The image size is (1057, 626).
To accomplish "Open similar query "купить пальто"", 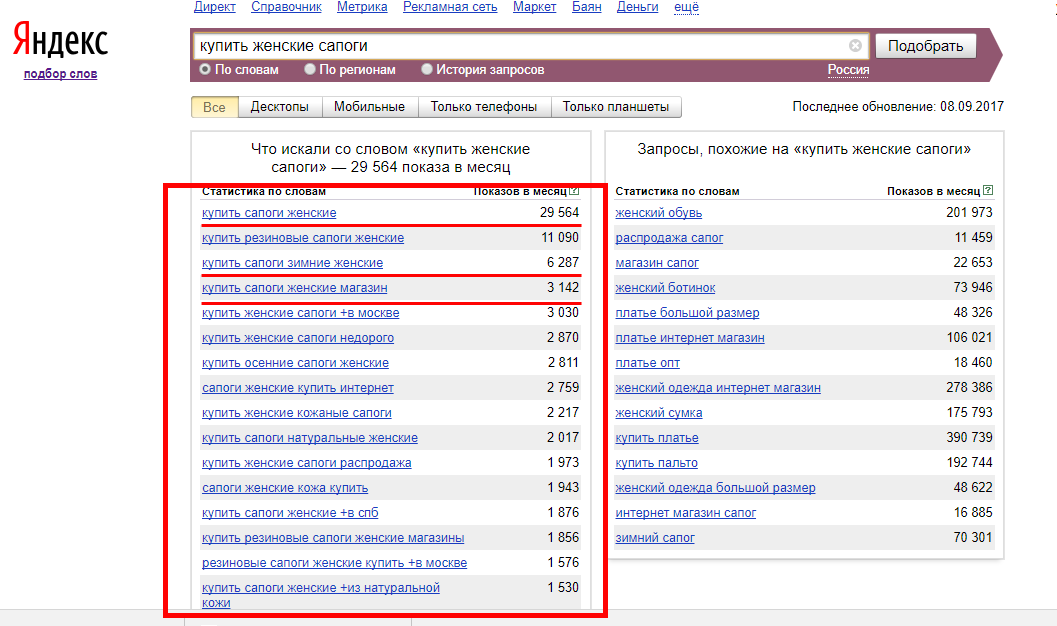I will 657,463.
